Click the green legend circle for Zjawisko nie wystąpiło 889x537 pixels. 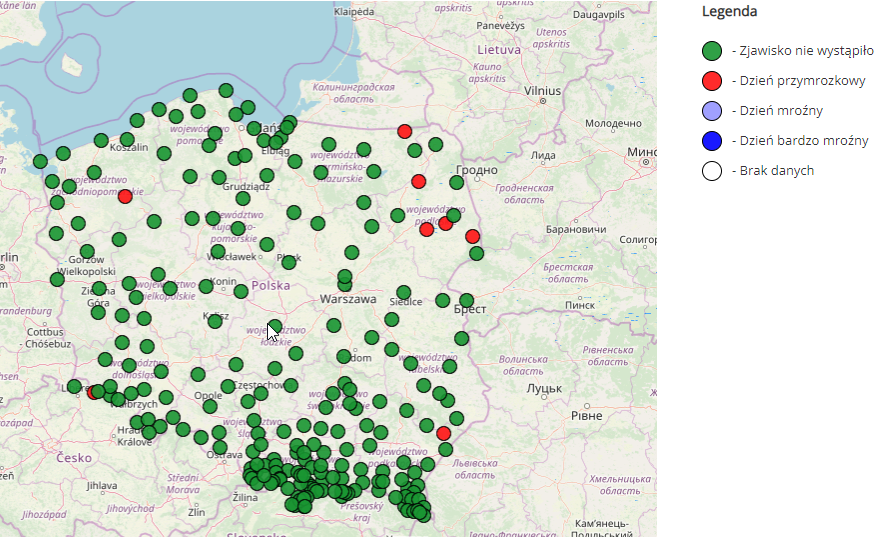pyautogui.click(x=712, y=51)
